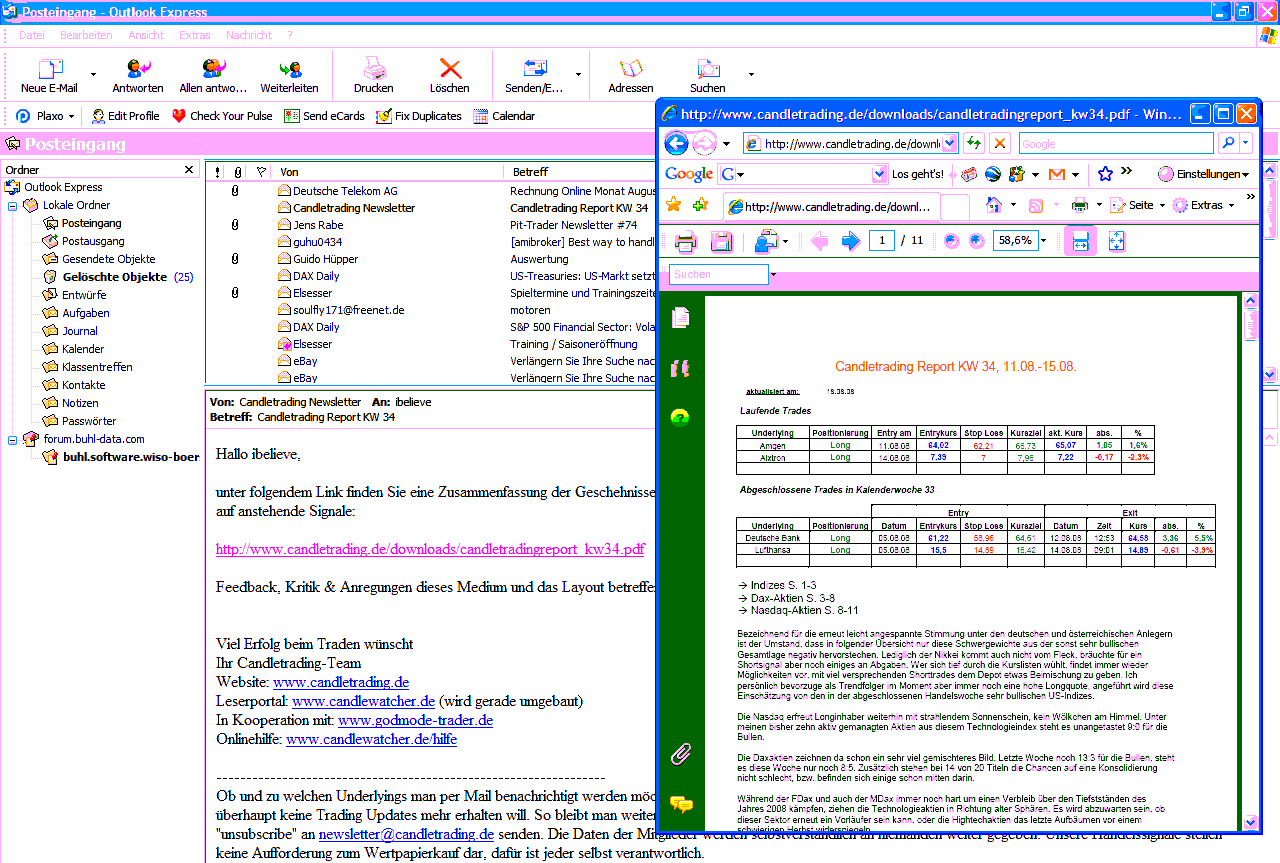Open the Ansicht menu
Screen dimensions: 1280x863
coord(146,35)
